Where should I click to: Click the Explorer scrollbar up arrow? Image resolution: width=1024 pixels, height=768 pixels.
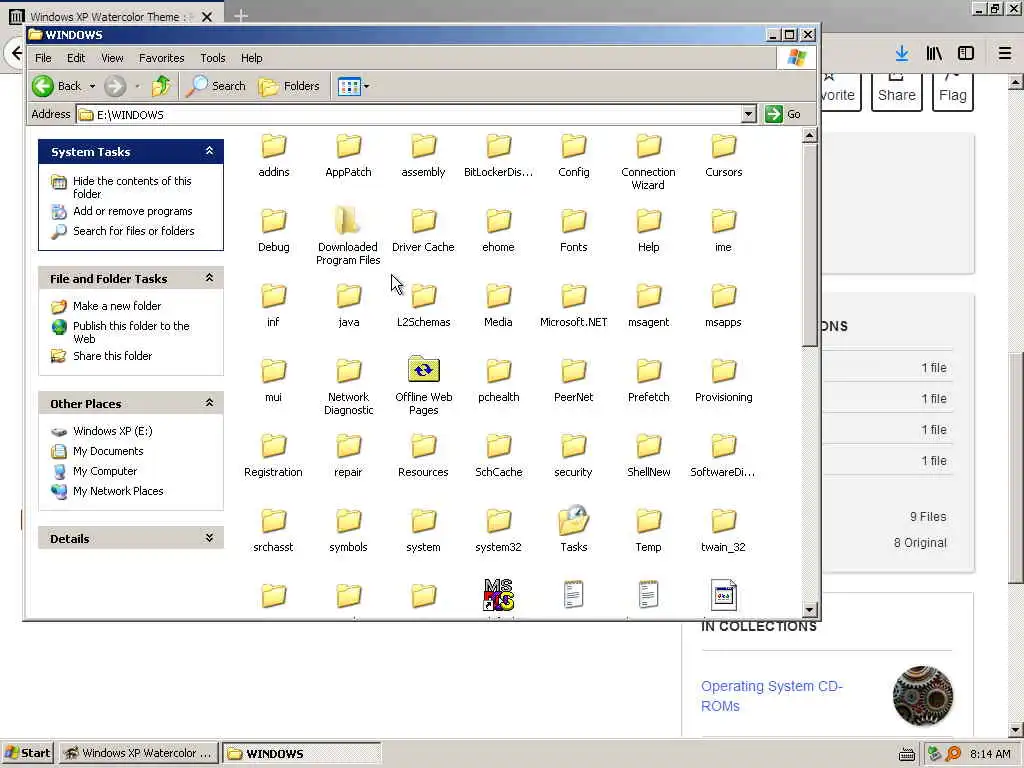[x=810, y=135]
